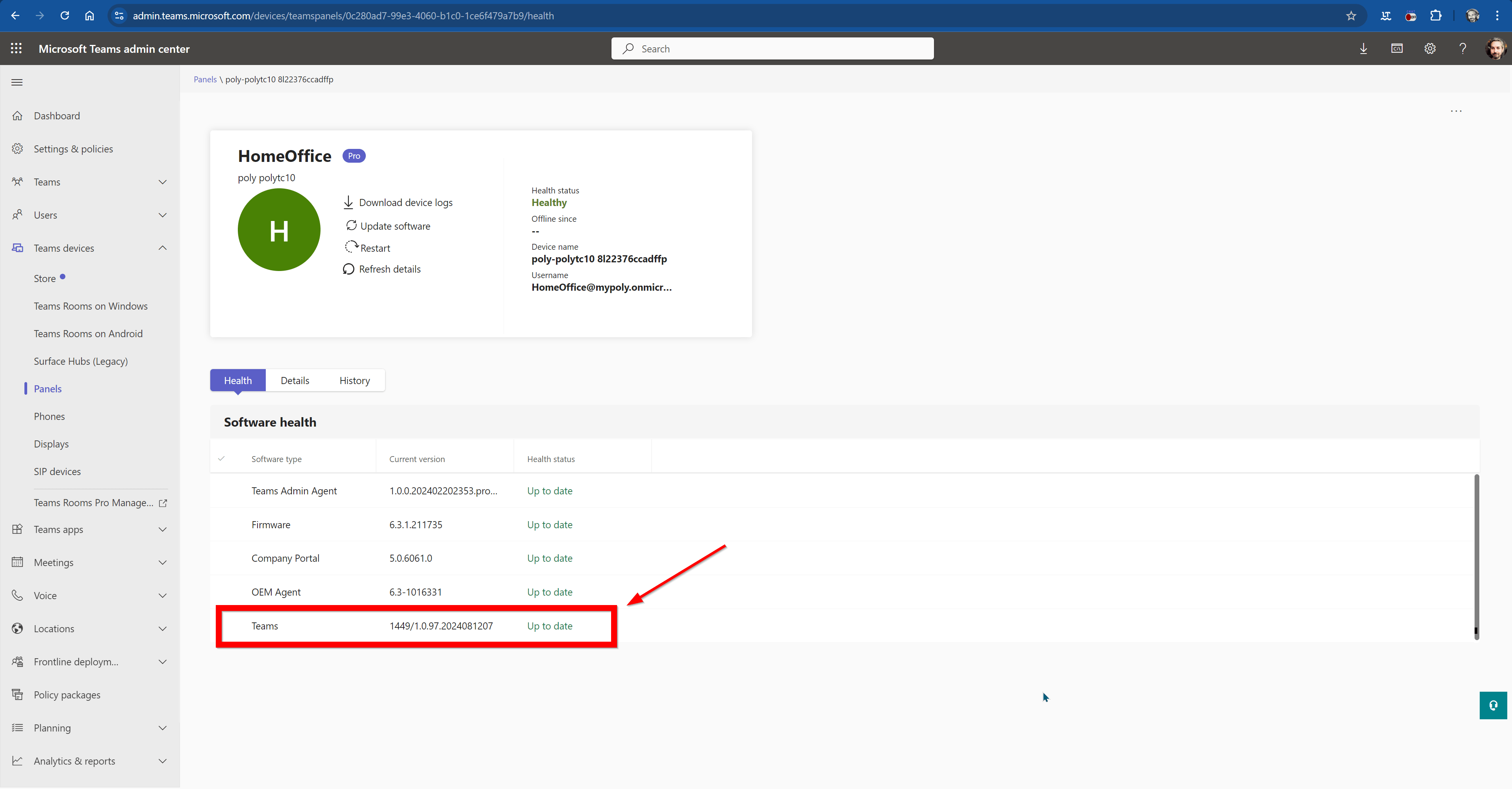Open Cloud Shell icon in header
The image size is (1512, 789).
(1397, 49)
